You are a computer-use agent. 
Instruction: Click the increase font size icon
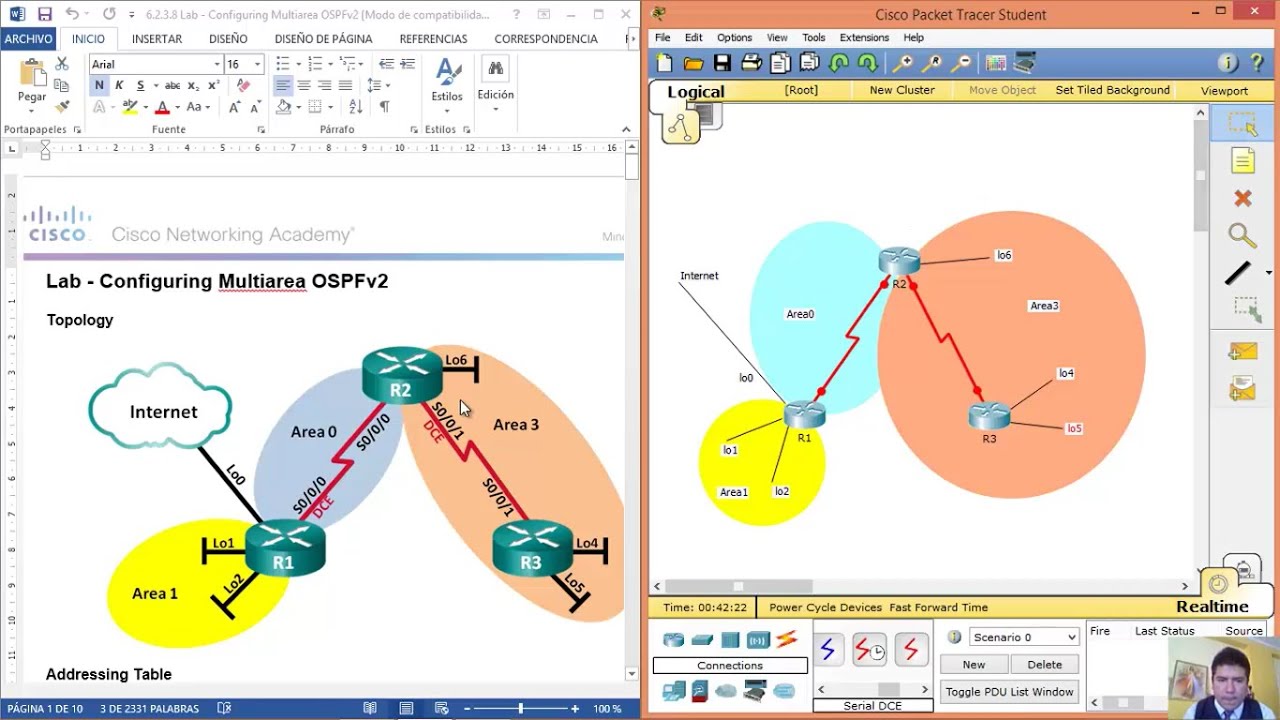(x=235, y=107)
